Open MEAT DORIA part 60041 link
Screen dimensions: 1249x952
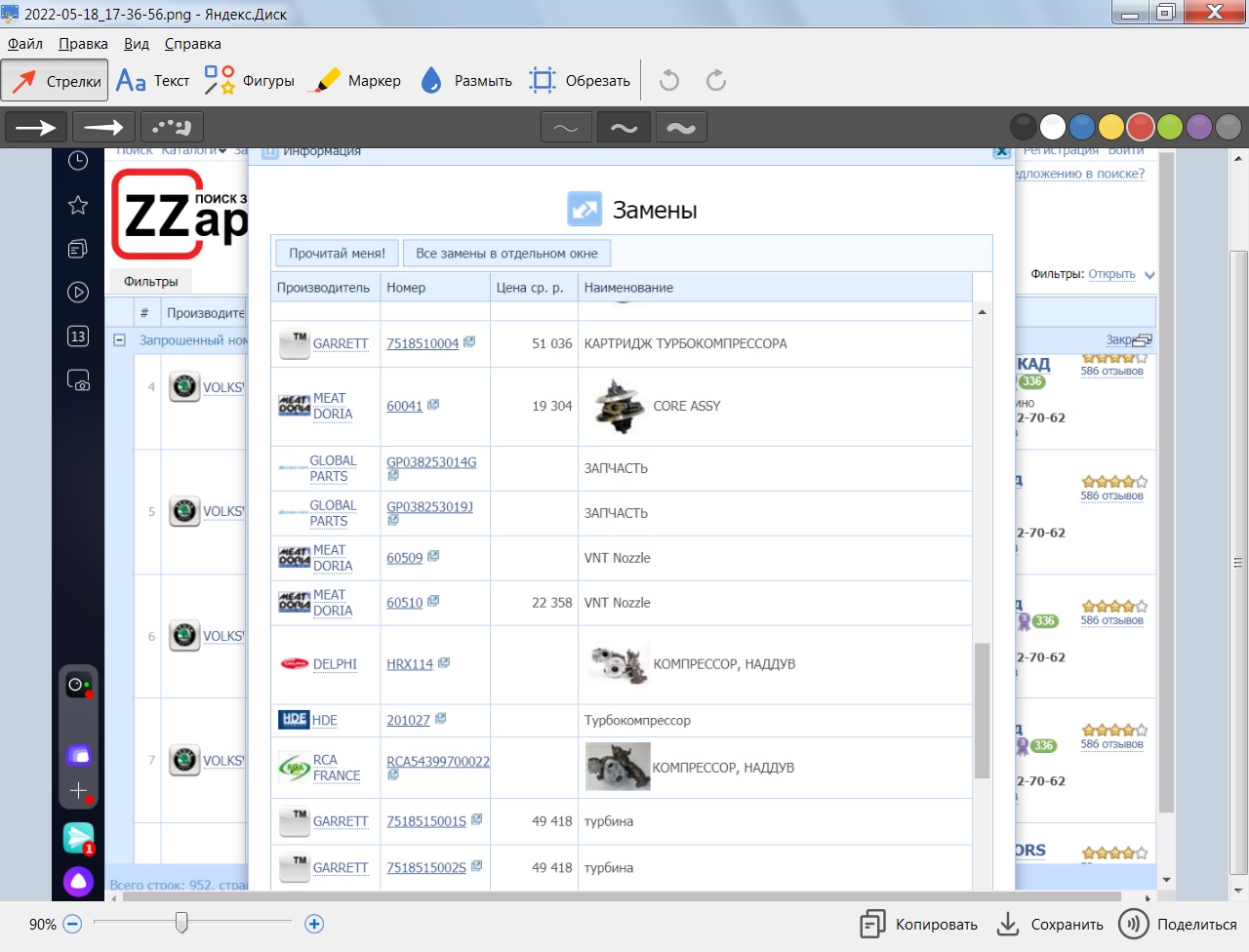point(404,406)
